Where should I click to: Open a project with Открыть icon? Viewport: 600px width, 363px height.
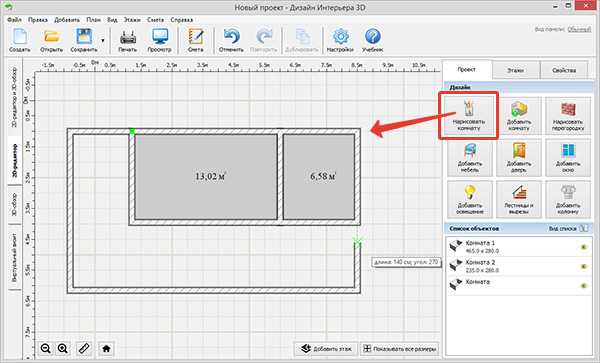[x=51, y=40]
